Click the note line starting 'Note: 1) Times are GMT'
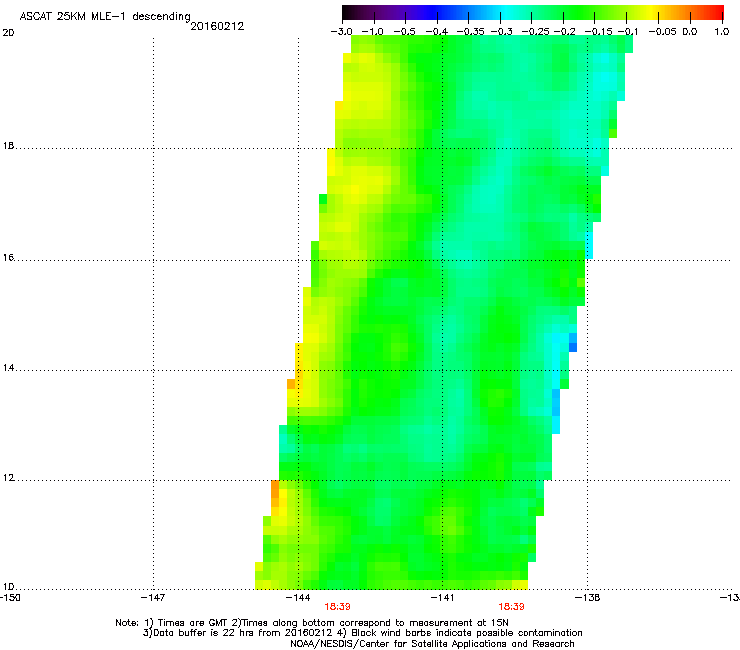Viewport: 740px width, 650px height. pos(311,623)
